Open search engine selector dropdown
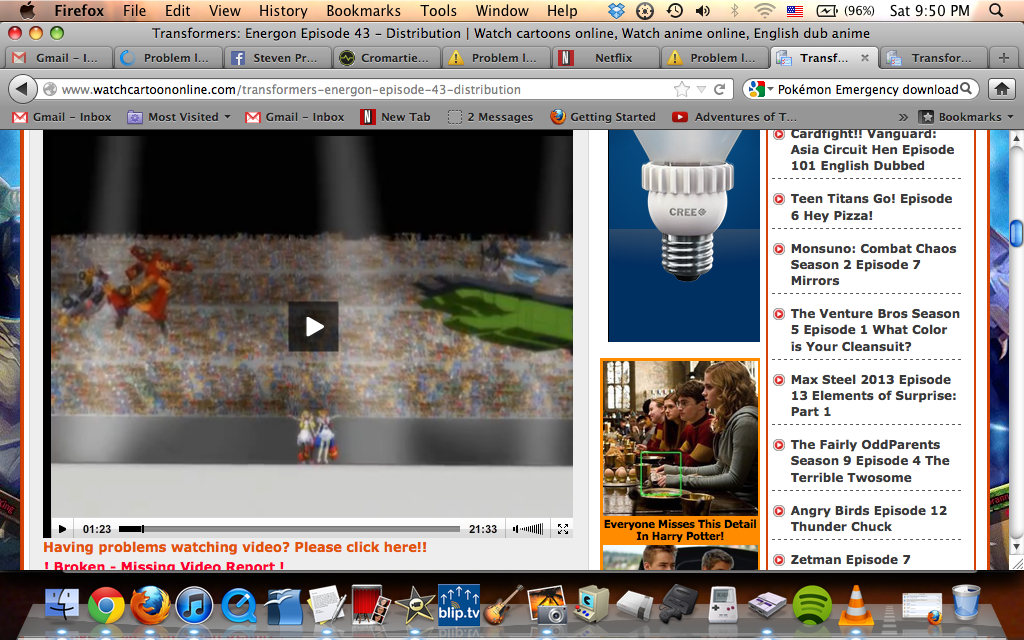 pos(760,89)
